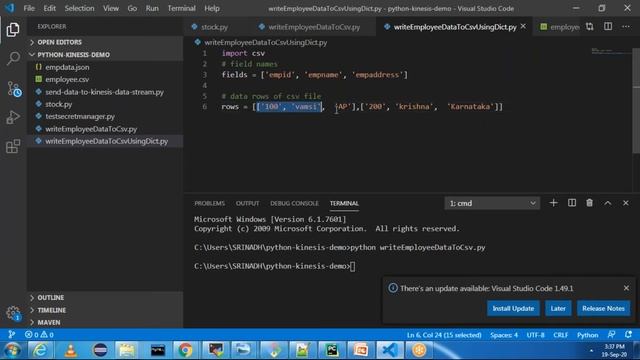The height and width of the screenshot is (360, 640).
Task: Open the Manage gear settings icon
Action: [13, 313]
